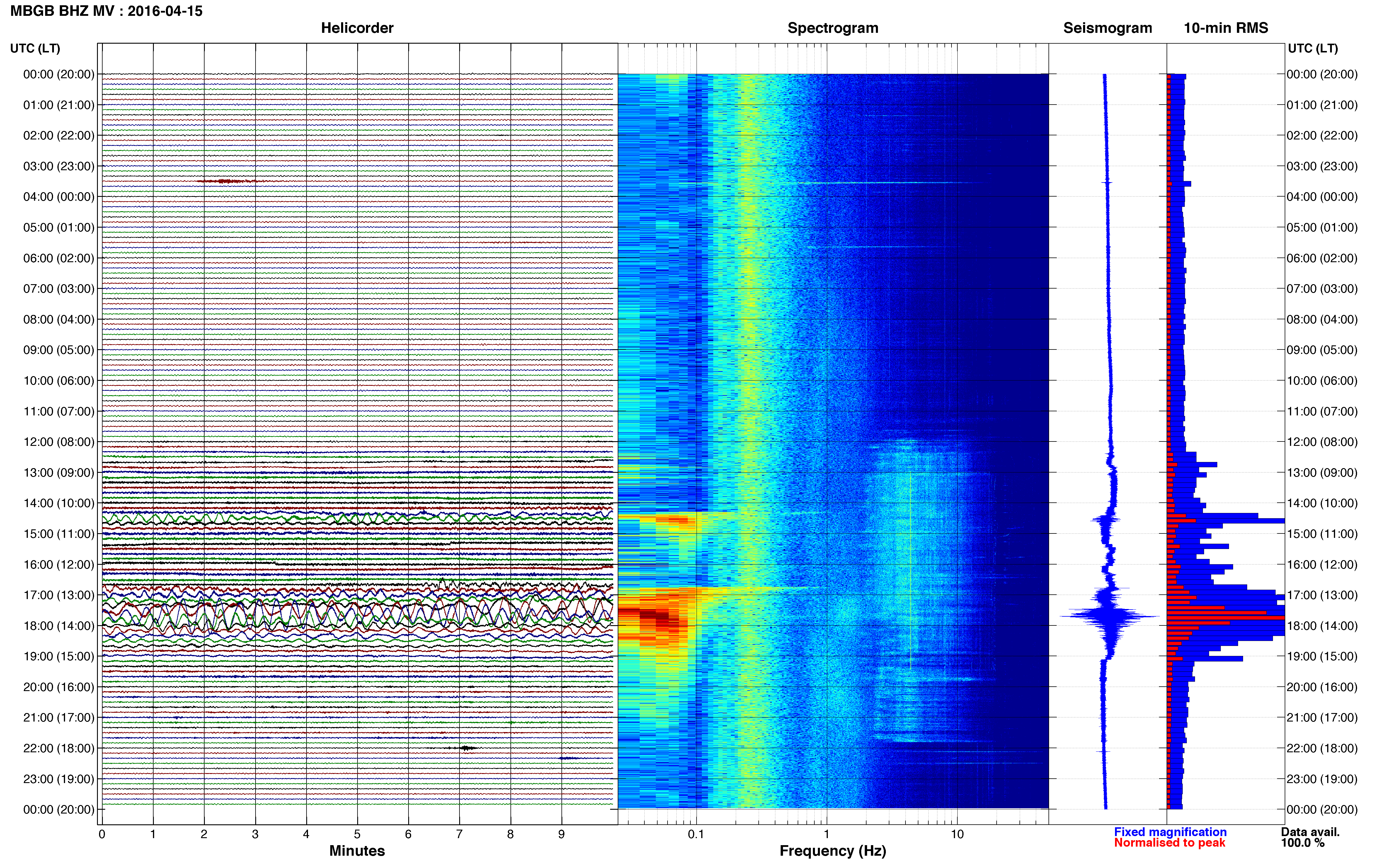Click the '6' minute tick under the Helicorder
This screenshot has height=868, width=1389.
pyautogui.click(x=408, y=834)
